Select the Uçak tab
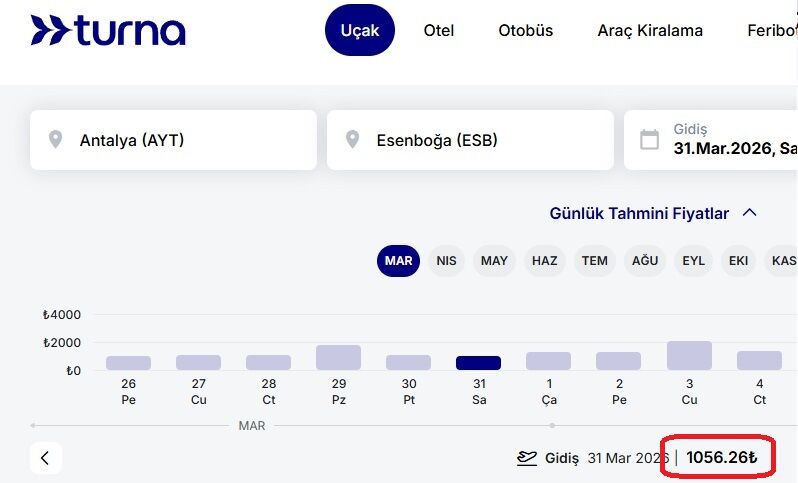Viewport: 798px width, 483px height. (x=360, y=31)
